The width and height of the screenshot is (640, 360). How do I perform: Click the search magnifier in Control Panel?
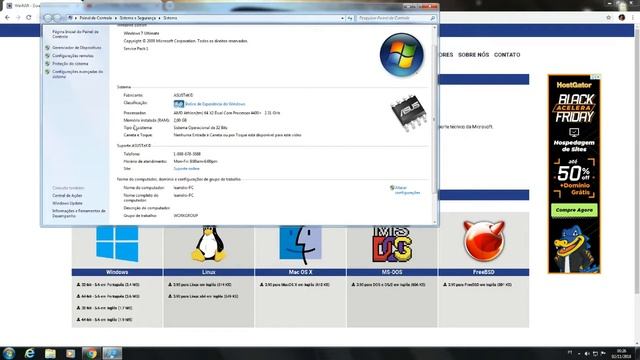433,18
